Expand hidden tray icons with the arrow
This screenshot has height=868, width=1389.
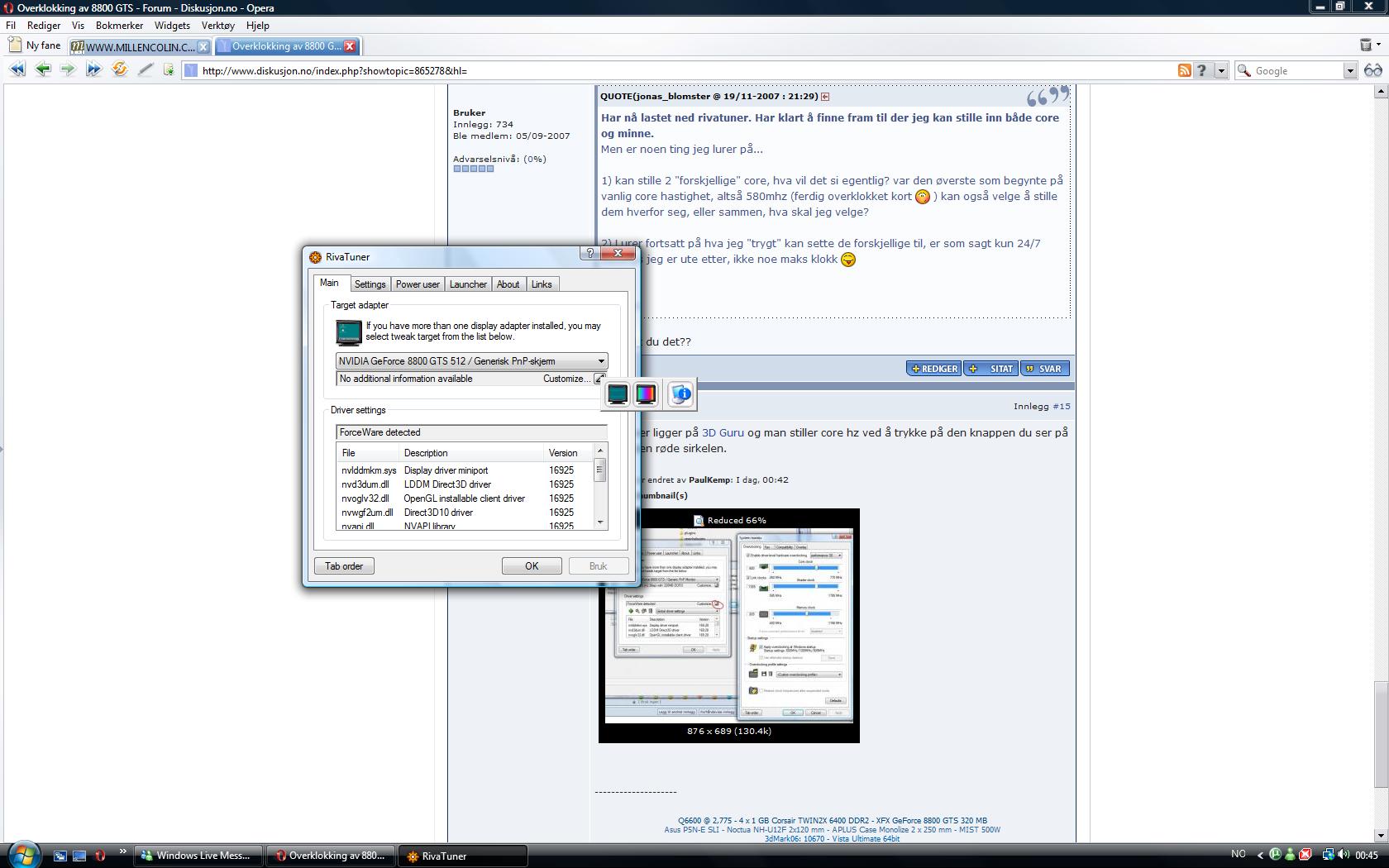pos(1260,855)
